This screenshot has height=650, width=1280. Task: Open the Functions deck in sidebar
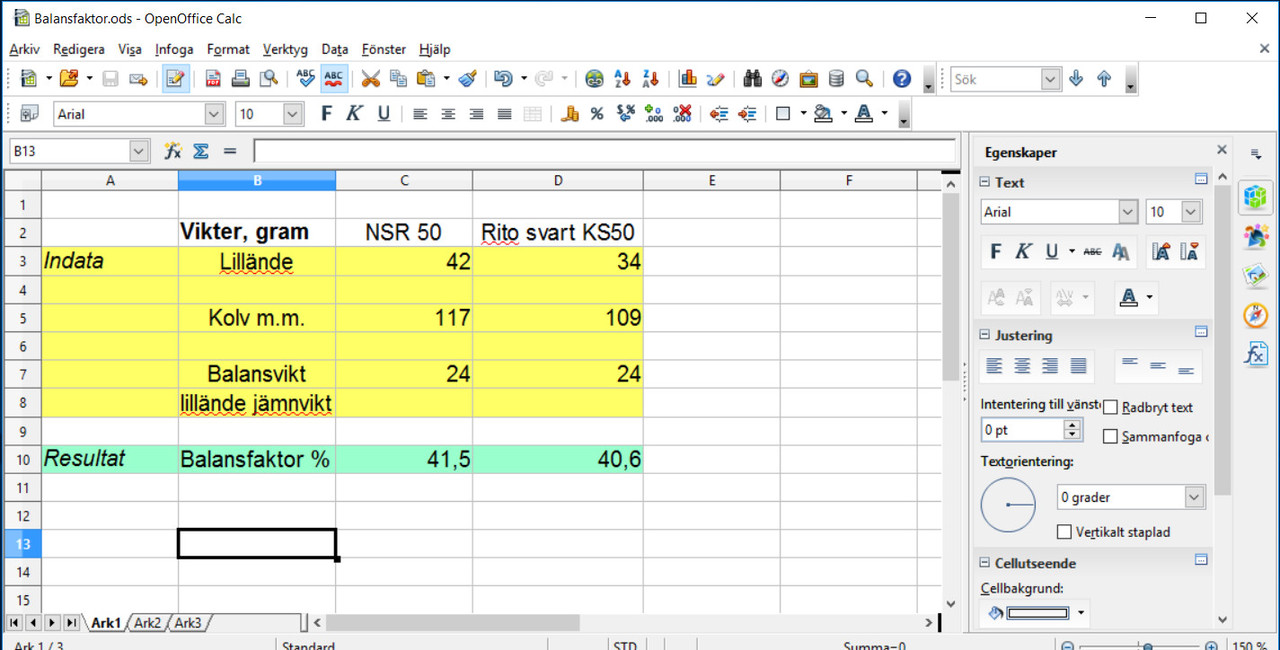pos(1255,354)
